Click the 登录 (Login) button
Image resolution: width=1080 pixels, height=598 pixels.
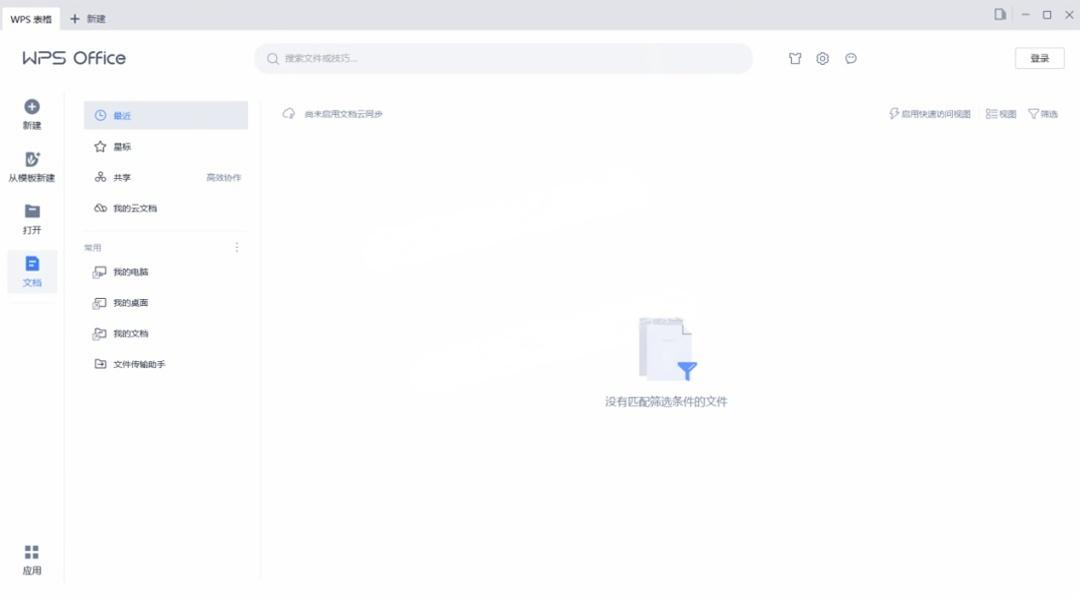click(x=1039, y=59)
